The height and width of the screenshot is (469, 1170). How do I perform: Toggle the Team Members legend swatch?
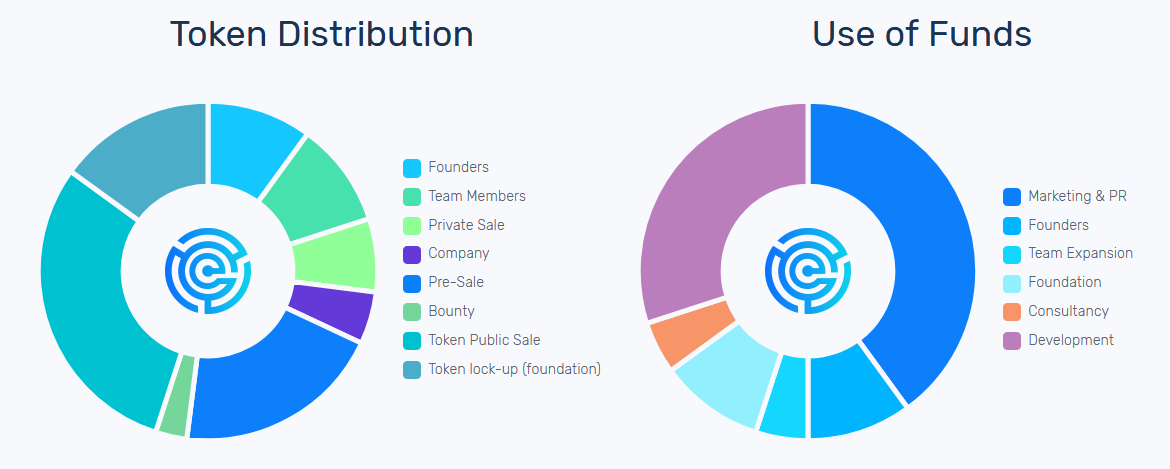point(412,197)
